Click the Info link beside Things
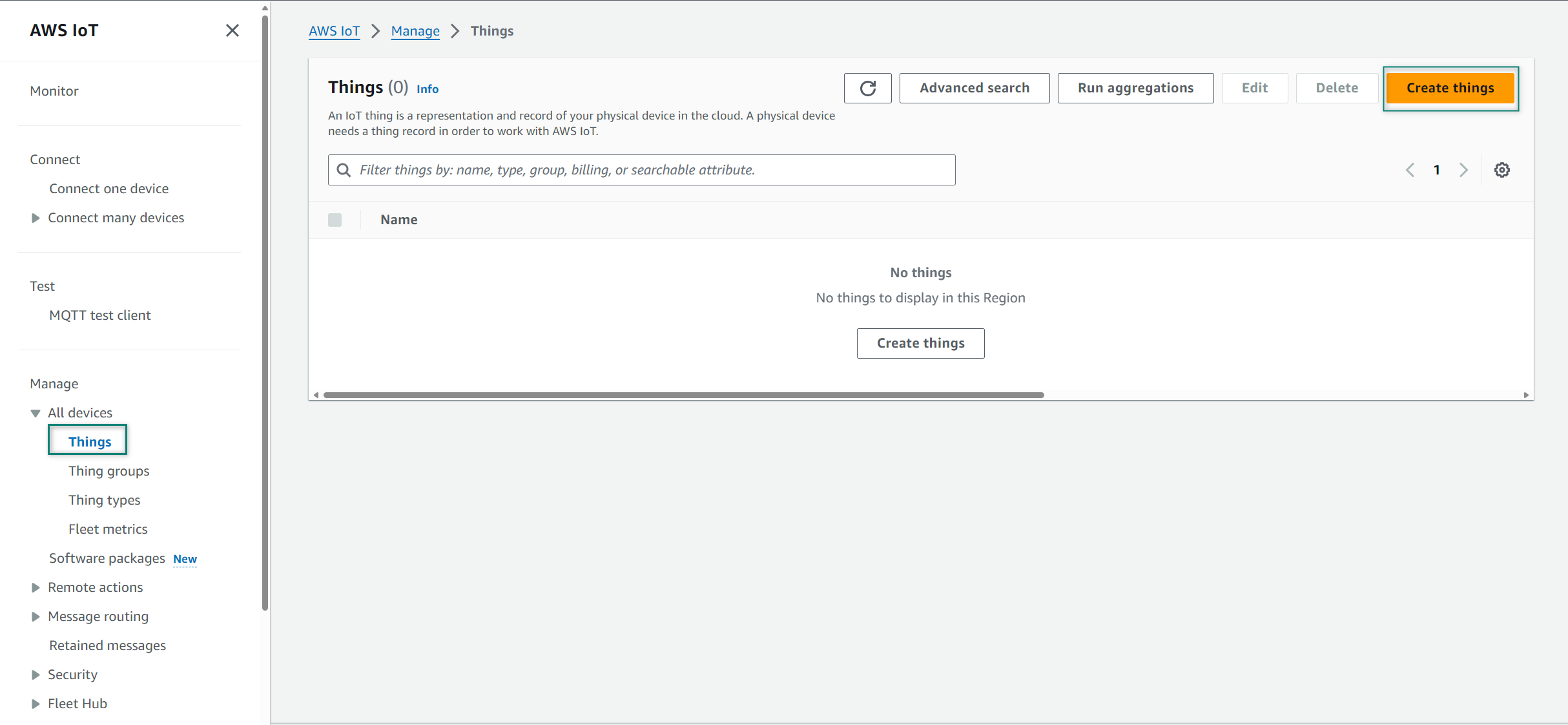This screenshot has height=725, width=1568. [x=427, y=89]
